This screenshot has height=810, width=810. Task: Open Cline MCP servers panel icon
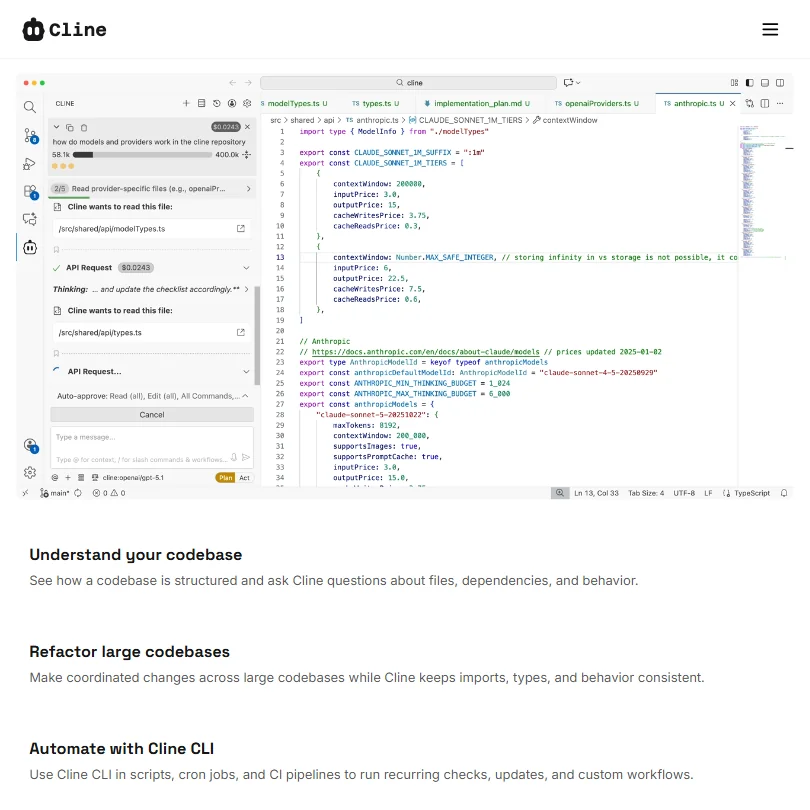201,103
